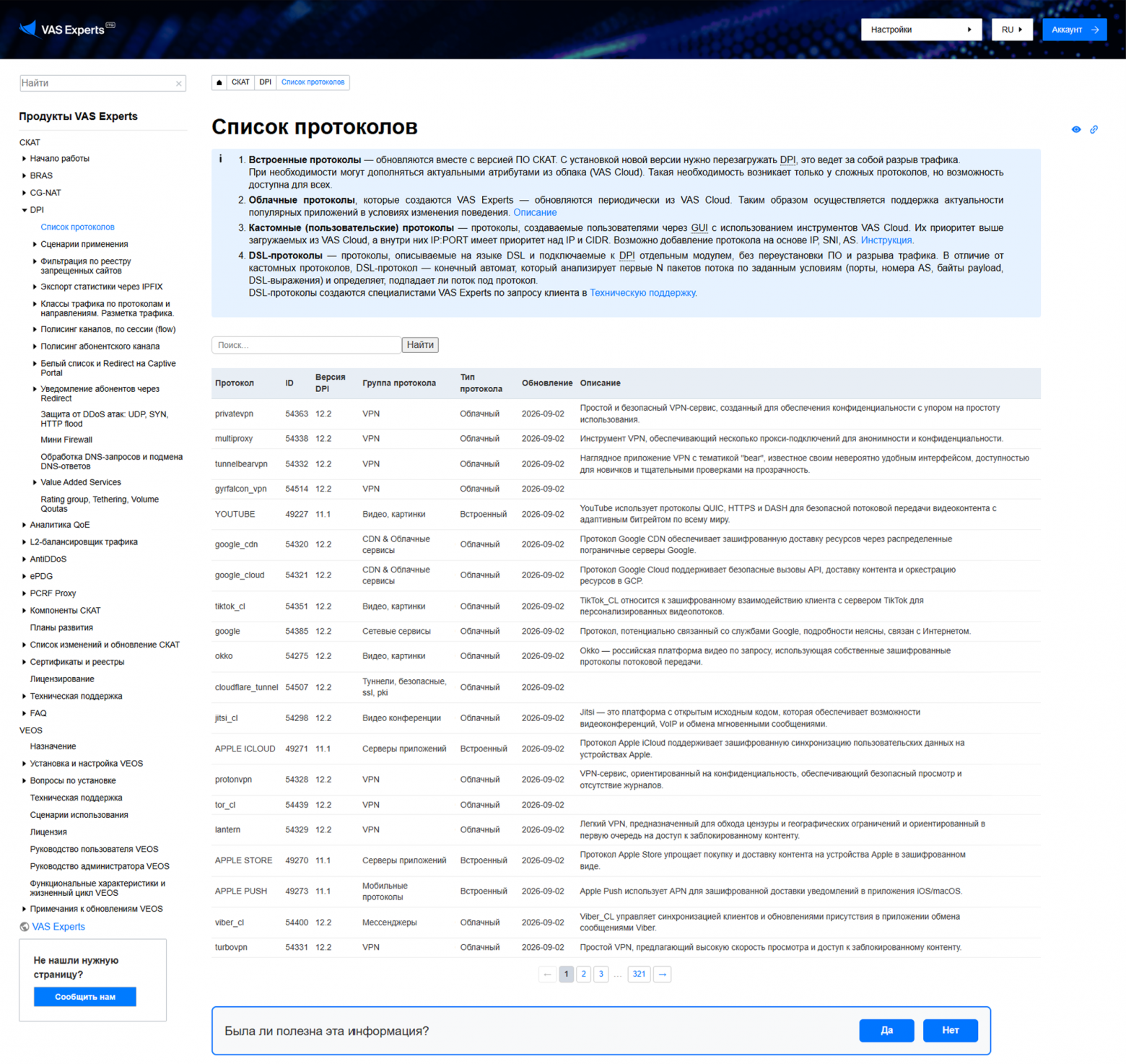Open the home breadcrumb icon
The image size is (1126, 1064).
tap(219, 82)
